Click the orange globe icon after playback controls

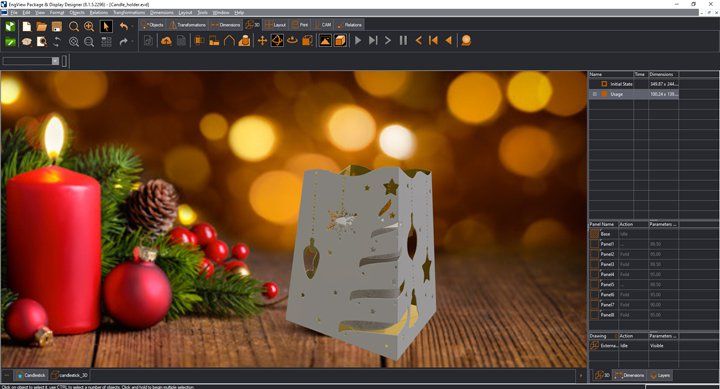click(x=466, y=41)
